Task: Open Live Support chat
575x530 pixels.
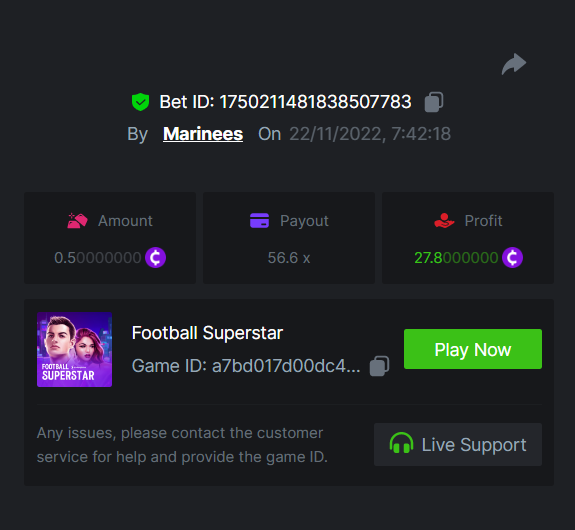Action: click(x=458, y=445)
